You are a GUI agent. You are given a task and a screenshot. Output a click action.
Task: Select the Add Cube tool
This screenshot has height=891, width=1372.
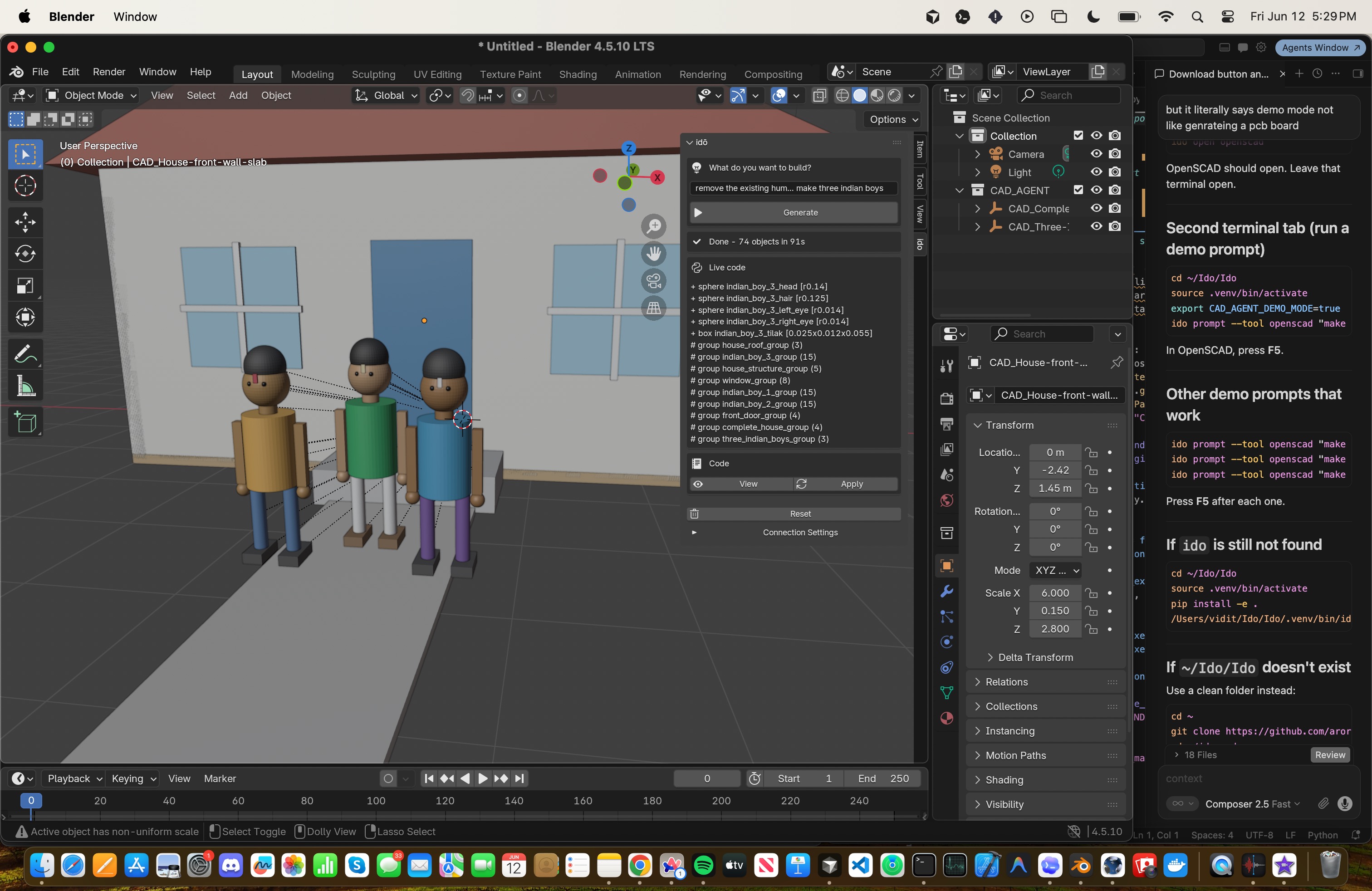[x=25, y=422]
